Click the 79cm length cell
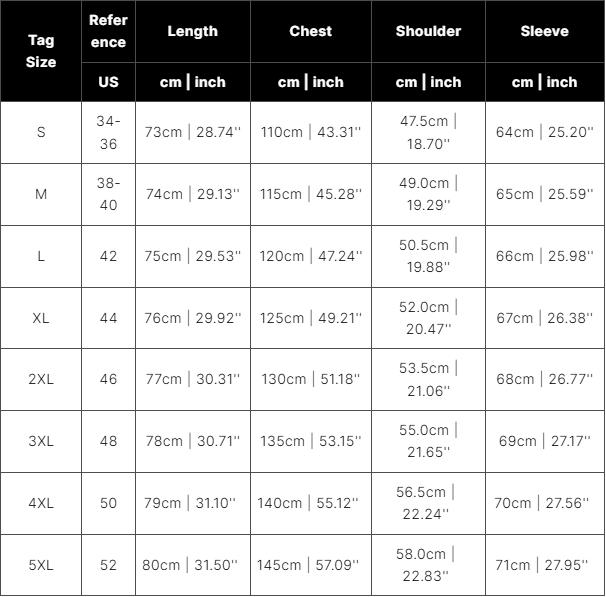606x597 pixels. pyautogui.click(x=192, y=503)
